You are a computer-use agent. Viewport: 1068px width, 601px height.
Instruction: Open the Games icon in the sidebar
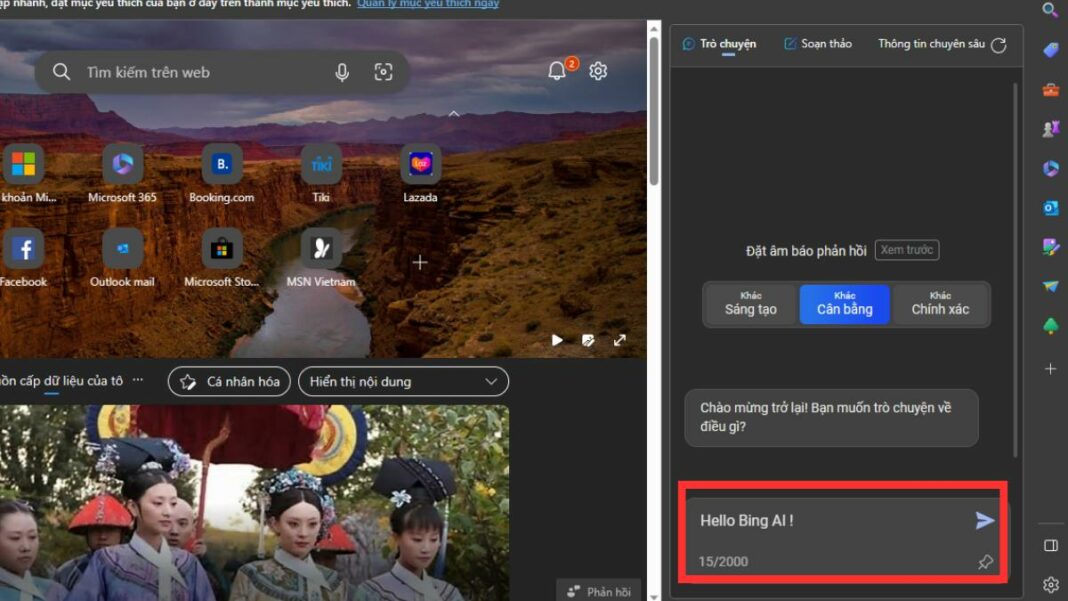1050,128
